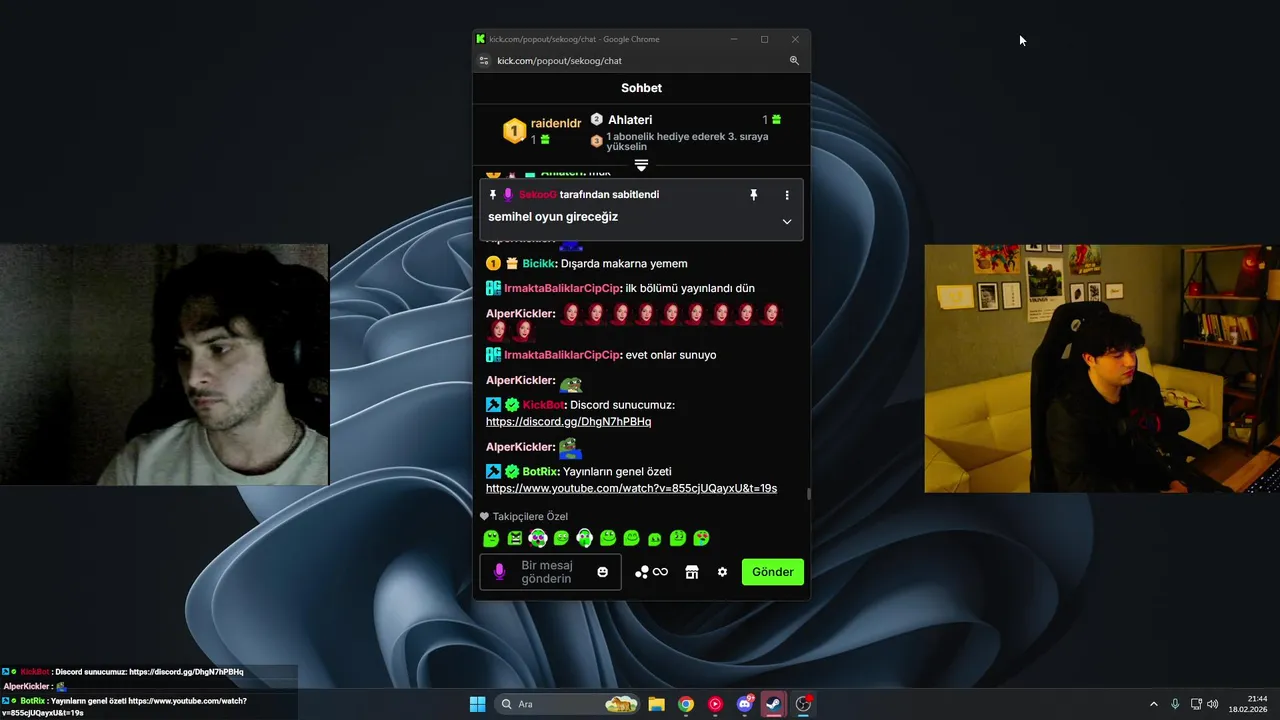The height and width of the screenshot is (720, 1280).
Task: Click Ahlateri in gift leaderboard
Action: tap(630, 120)
